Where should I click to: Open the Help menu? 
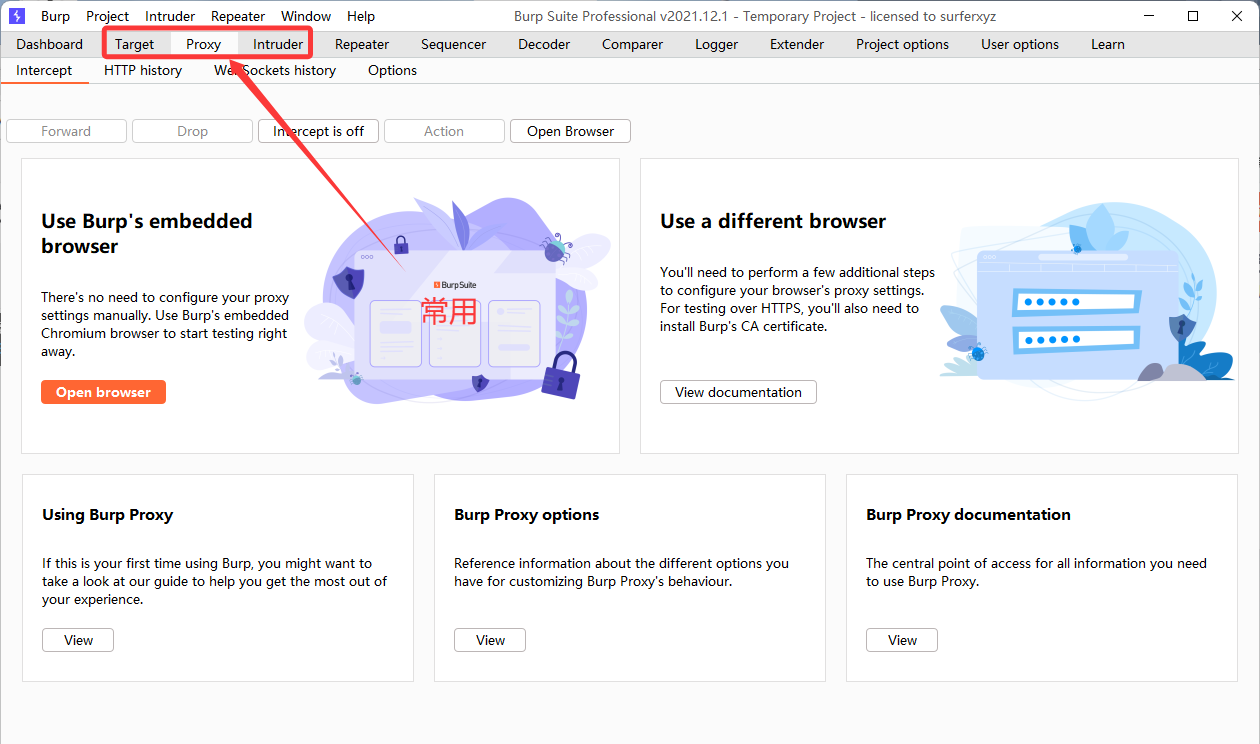click(x=361, y=16)
